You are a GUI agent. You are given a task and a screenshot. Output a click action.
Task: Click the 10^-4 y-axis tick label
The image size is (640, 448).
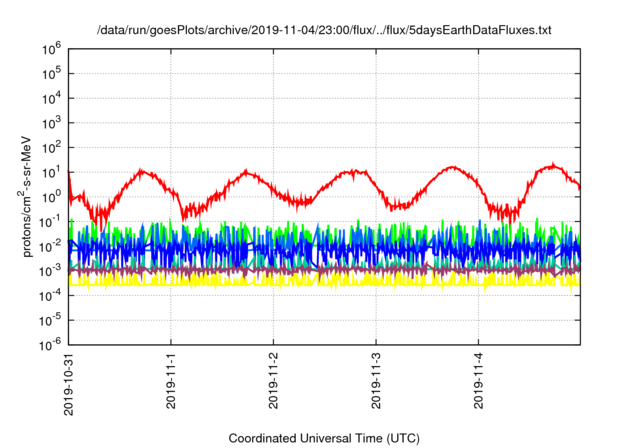[51, 296]
